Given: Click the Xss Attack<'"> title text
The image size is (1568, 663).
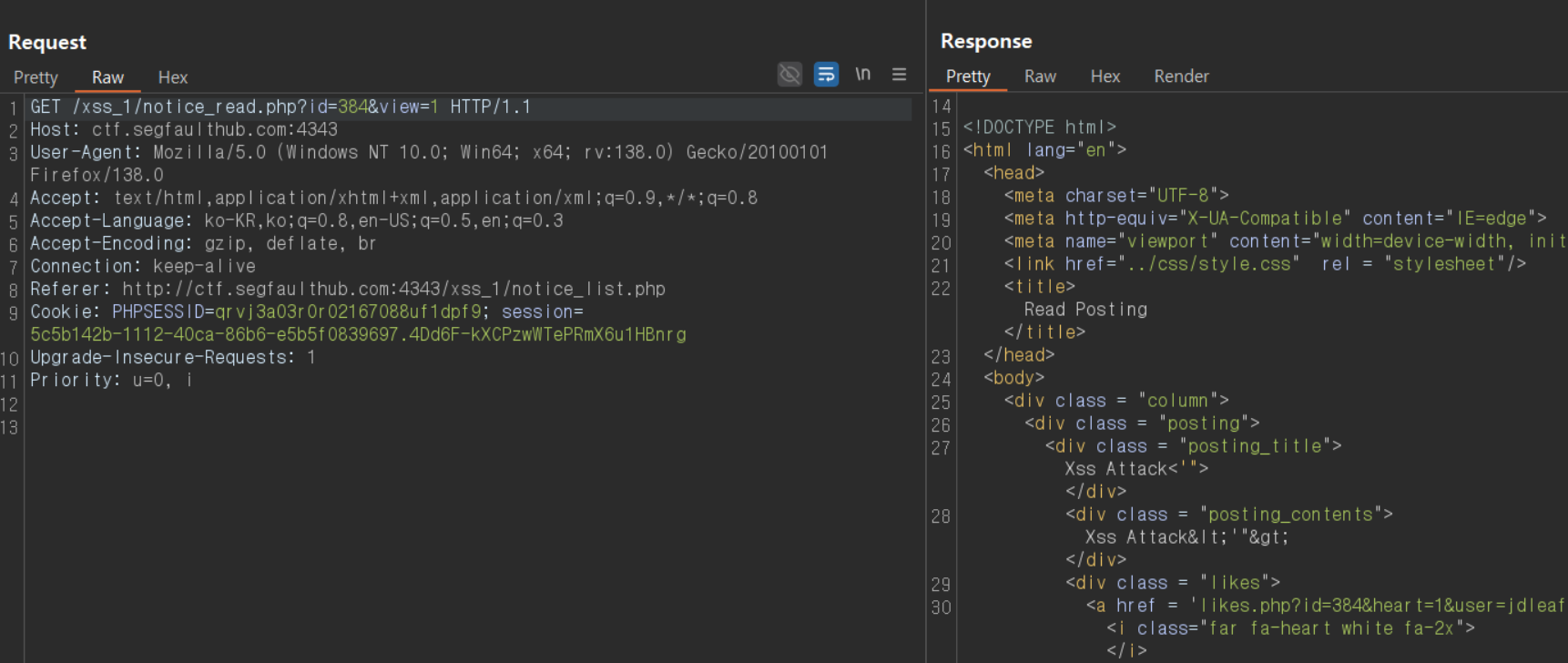Looking at the screenshot, I should pos(1136,468).
